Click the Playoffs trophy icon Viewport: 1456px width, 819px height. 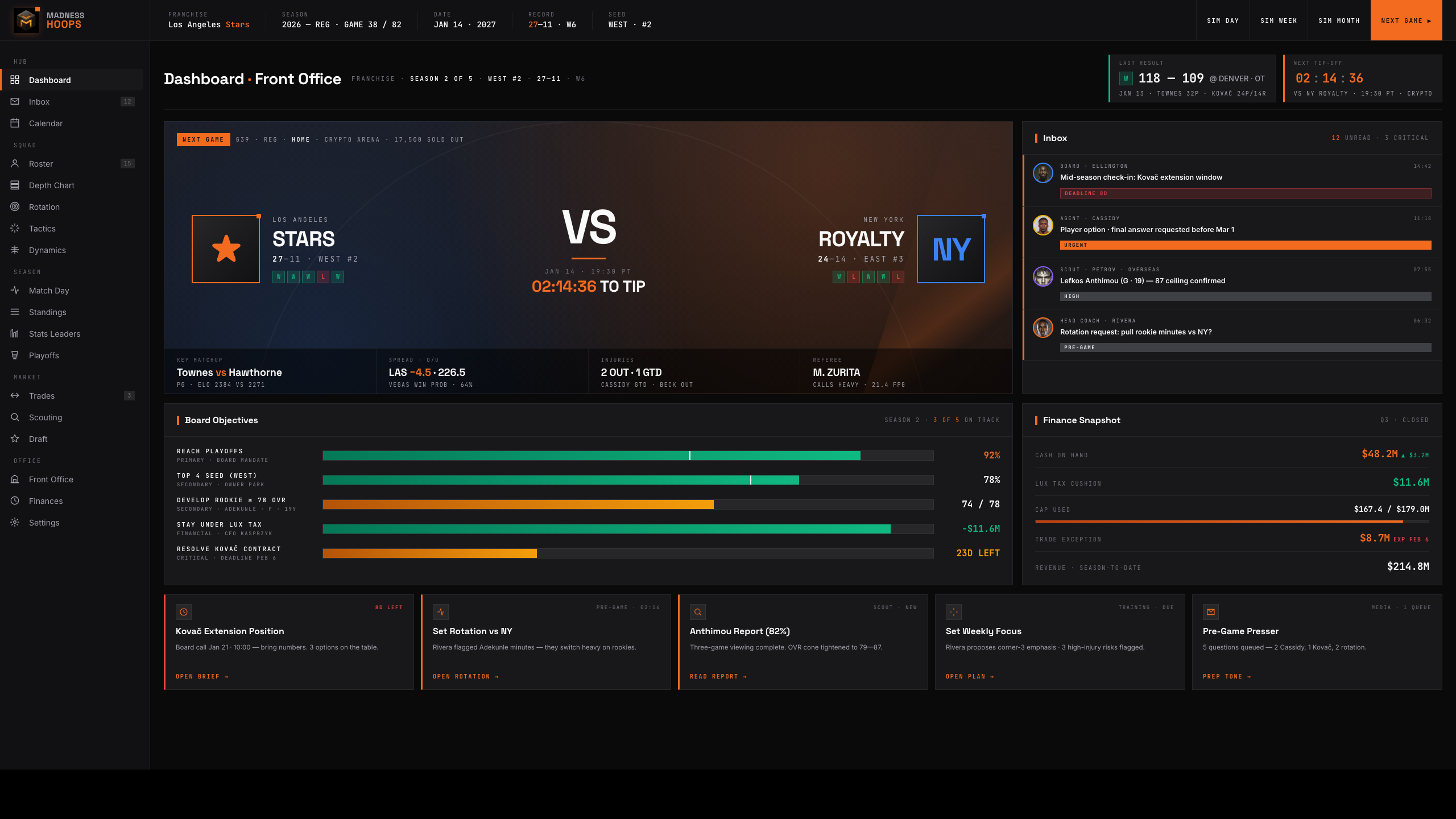pyautogui.click(x=15, y=355)
